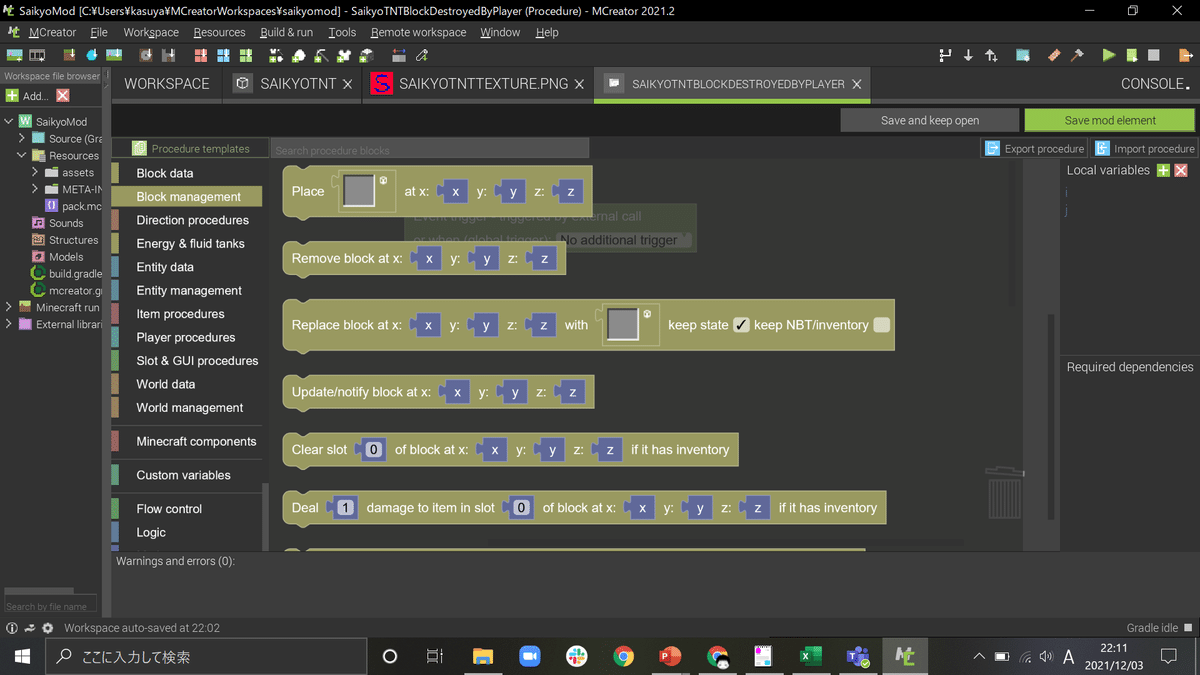The width and height of the screenshot is (1200, 675).
Task: Open the Procedure templates panel
Action: [190, 147]
